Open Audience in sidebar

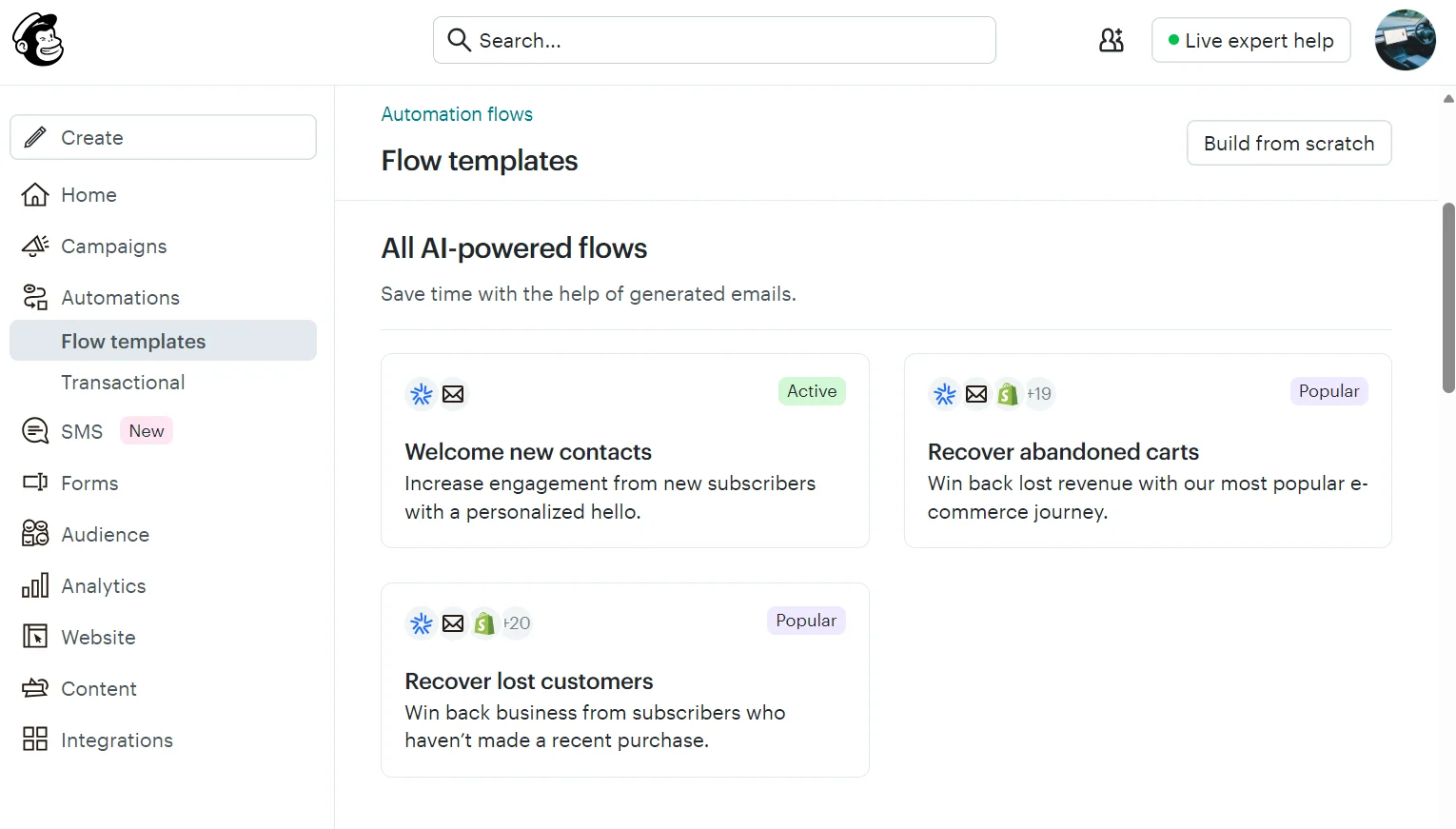click(106, 535)
